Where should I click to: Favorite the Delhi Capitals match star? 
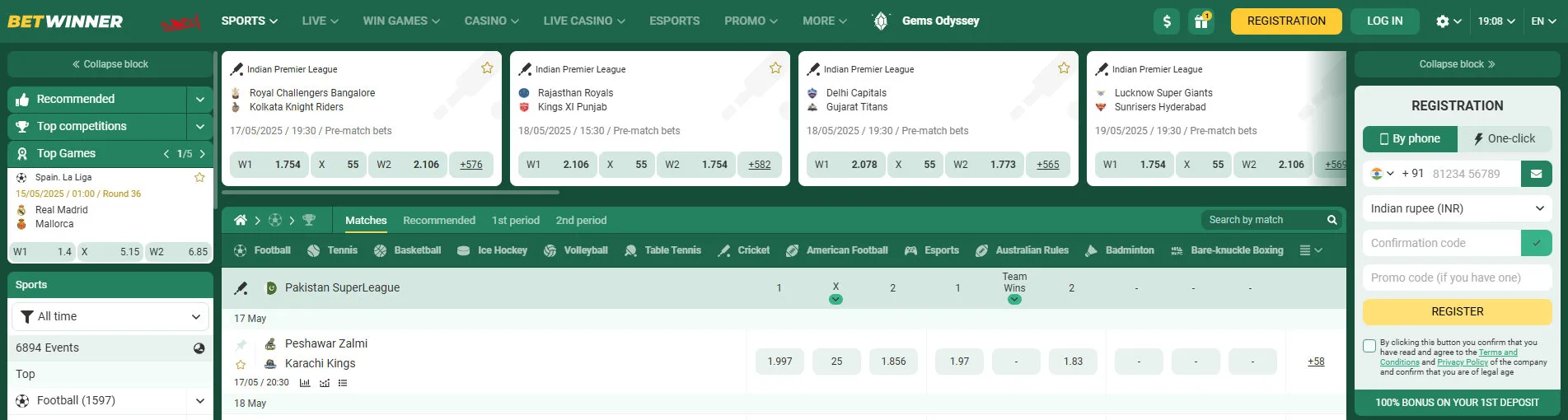click(x=1064, y=68)
